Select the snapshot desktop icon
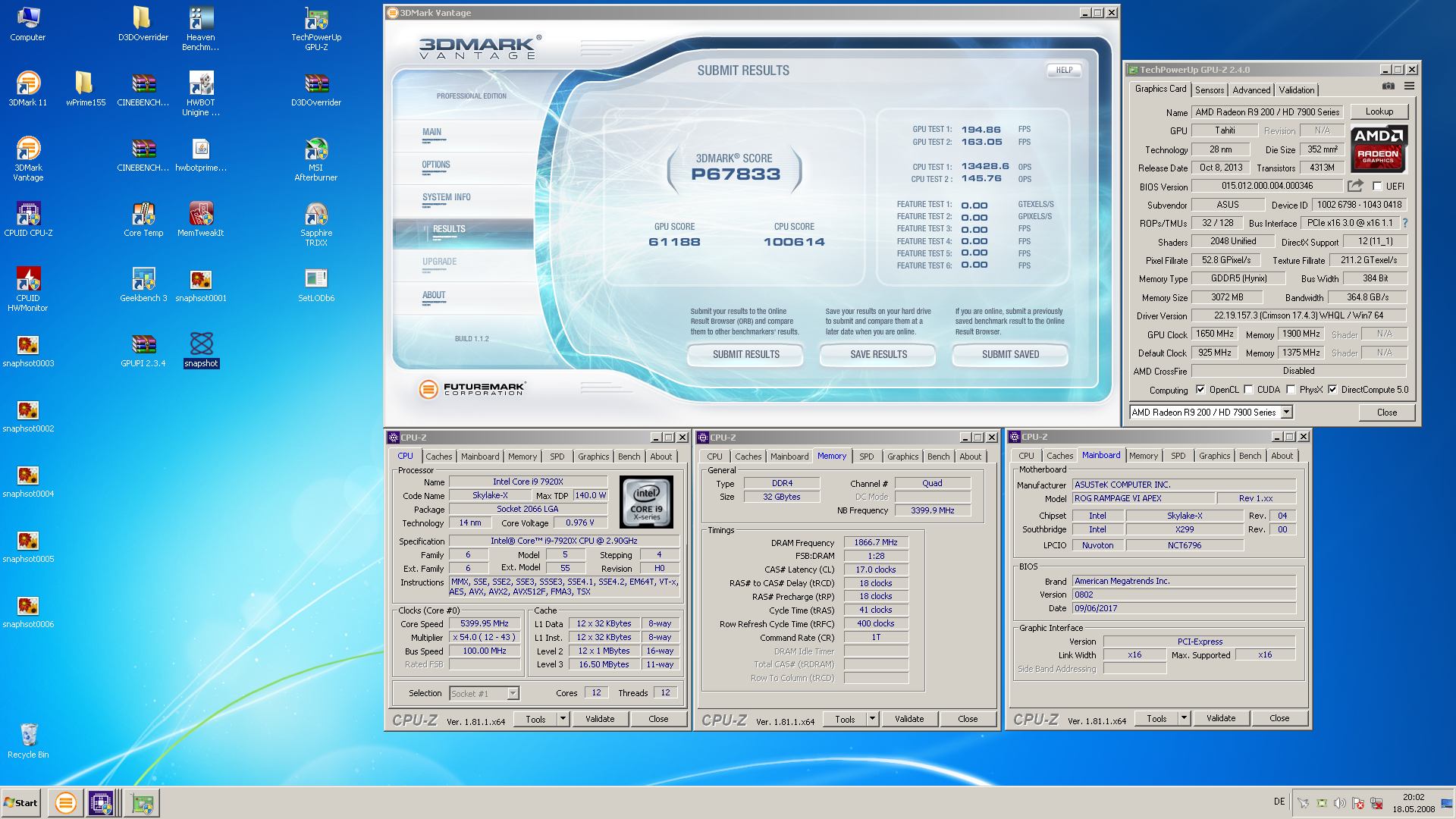Viewport: 1456px width, 819px height. [201, 350]
